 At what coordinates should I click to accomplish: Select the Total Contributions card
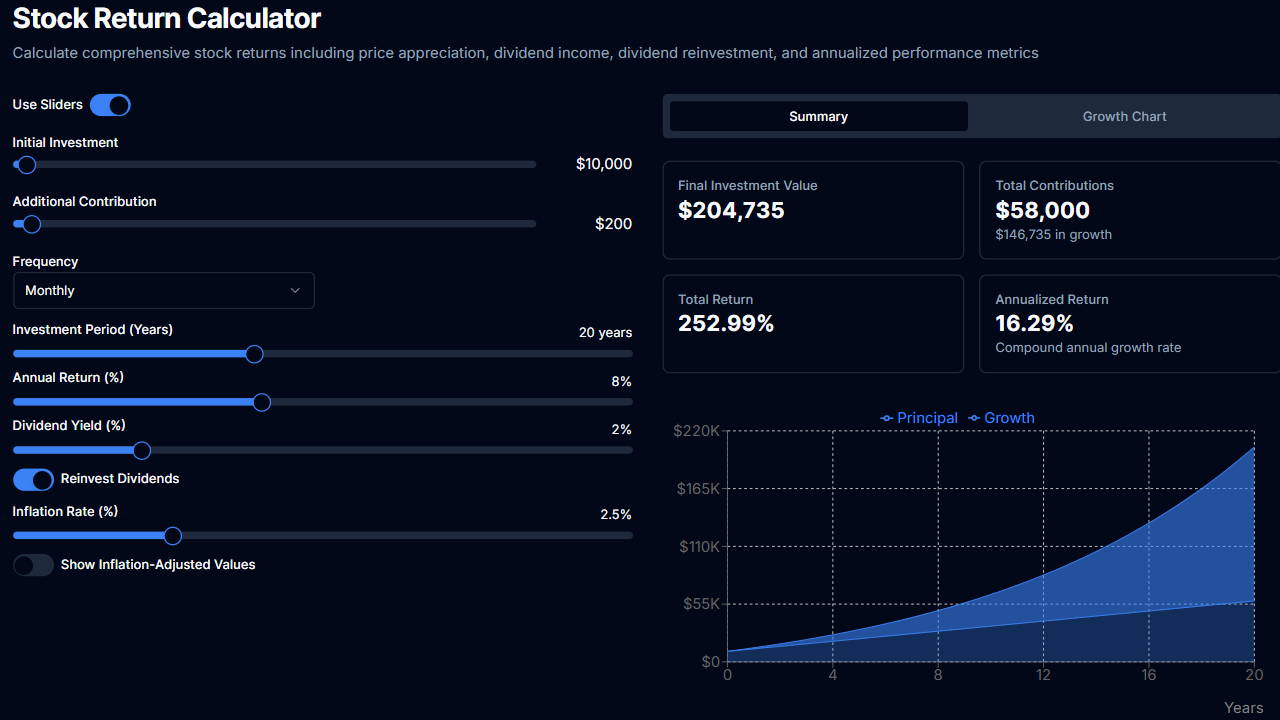(1128, 209)
